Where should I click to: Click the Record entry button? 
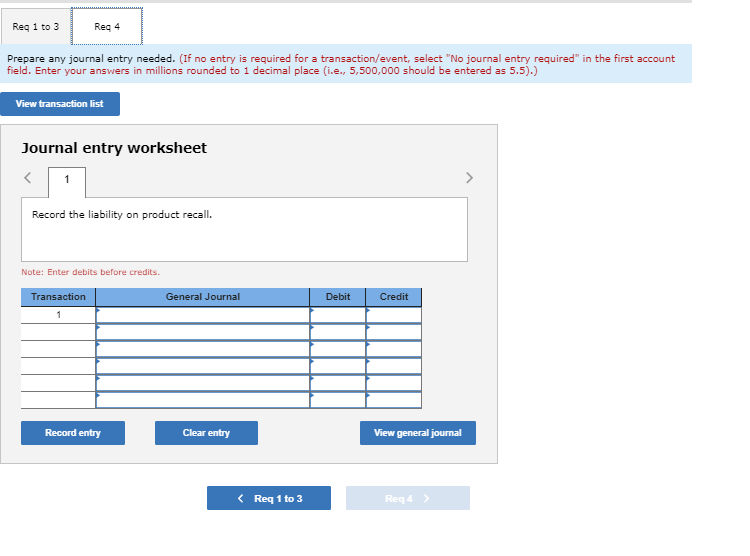pyautogui.click(x=73, y=433)
